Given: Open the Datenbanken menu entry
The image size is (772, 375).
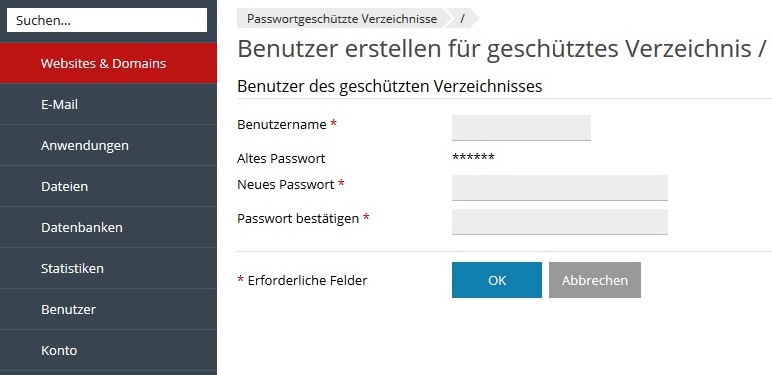Looking at the screenshot, I should (x=108, y=227).
